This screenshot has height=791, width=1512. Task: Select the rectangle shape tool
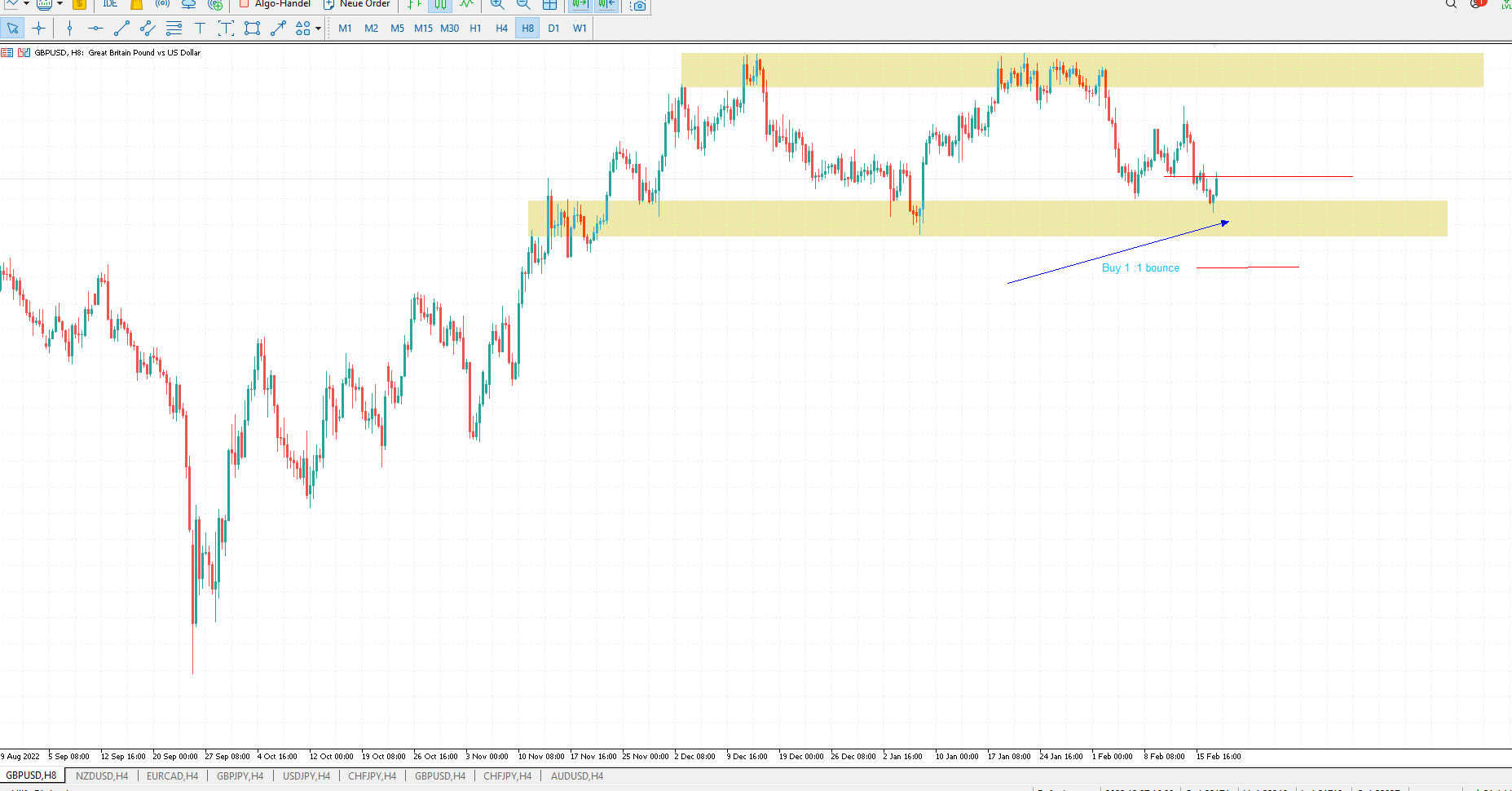252,29
